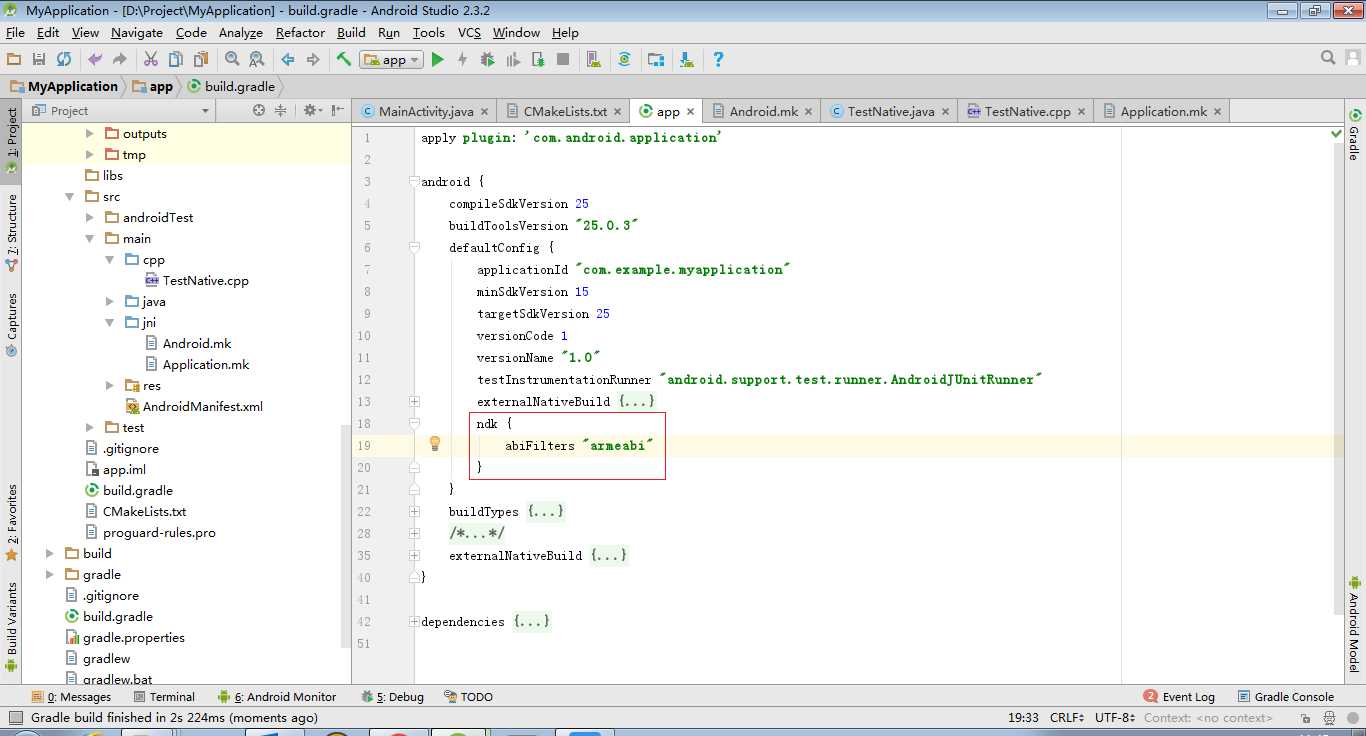Open the app run configuration dropdown

pyautogui.click(x=392, y=60)
